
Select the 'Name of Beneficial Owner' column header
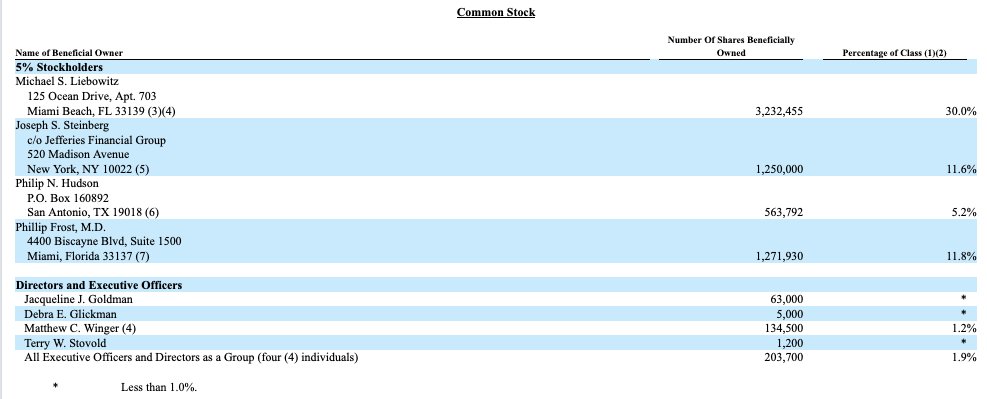click(69, 53)
